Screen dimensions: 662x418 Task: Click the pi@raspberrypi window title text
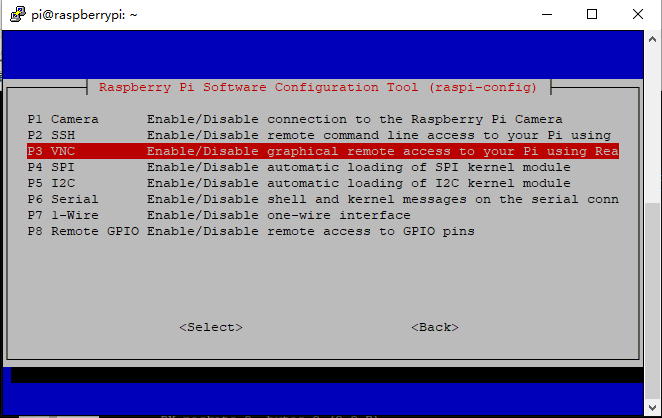pos(84,15)
